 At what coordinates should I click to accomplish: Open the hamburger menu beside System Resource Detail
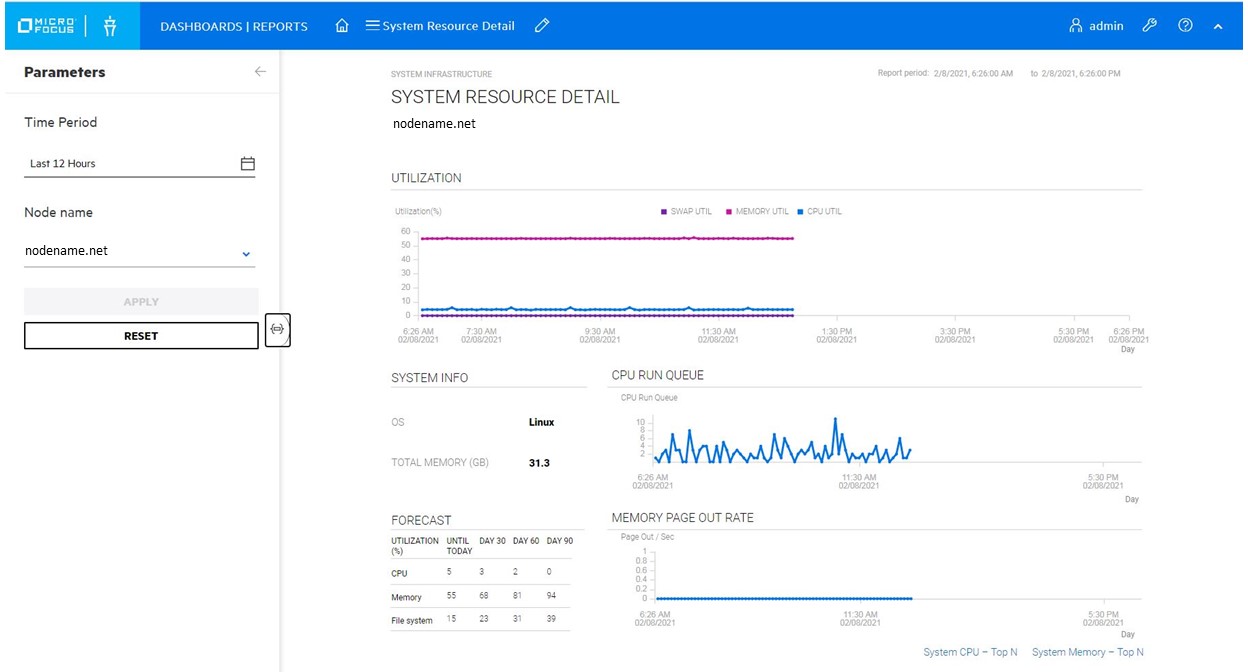(372, 26)
